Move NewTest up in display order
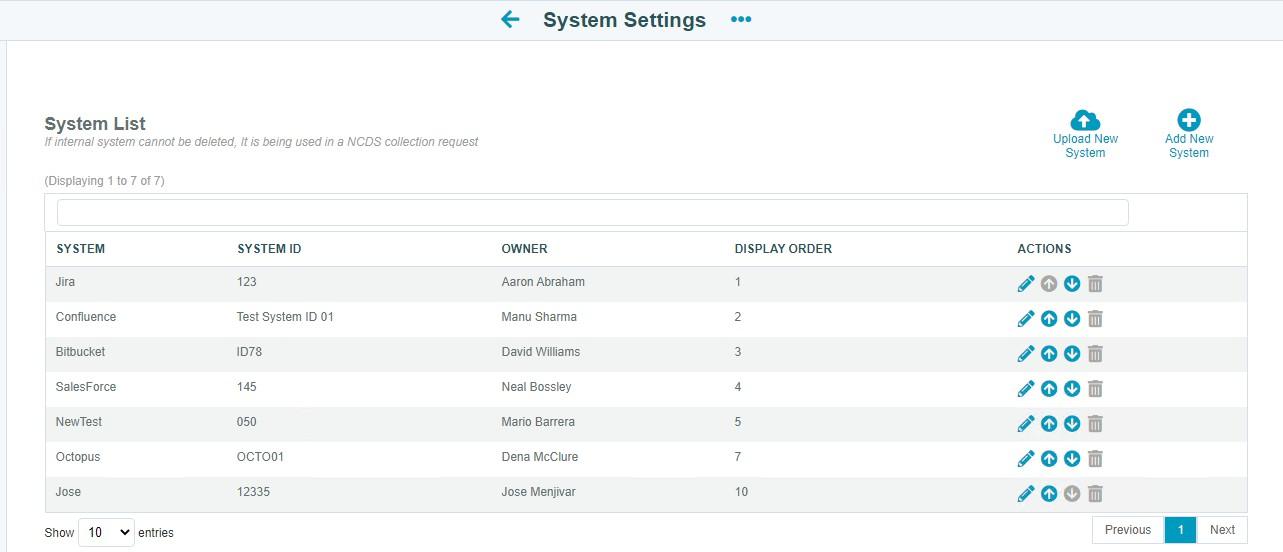 (1049, 424)
